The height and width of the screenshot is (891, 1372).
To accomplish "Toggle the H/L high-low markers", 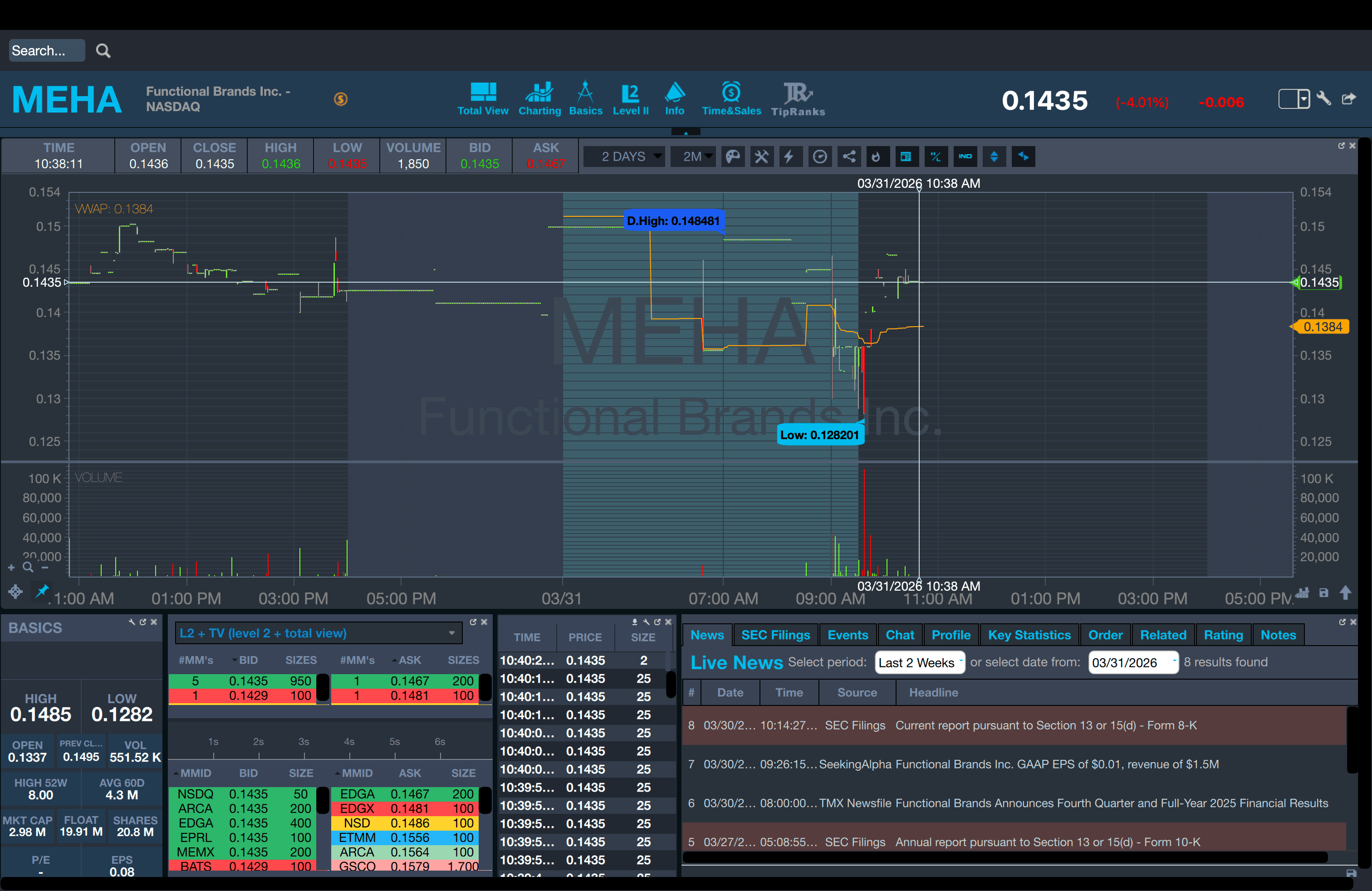I will [x=935, y=157].
